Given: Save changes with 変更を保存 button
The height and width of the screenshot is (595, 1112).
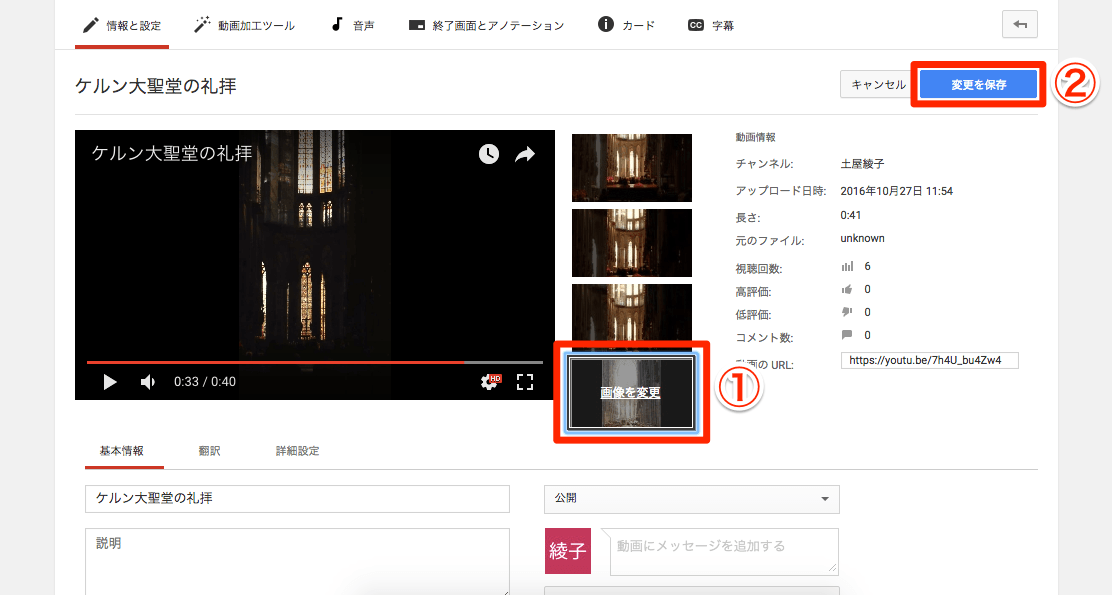Looking at the screenshot, I should coord(979,84).
